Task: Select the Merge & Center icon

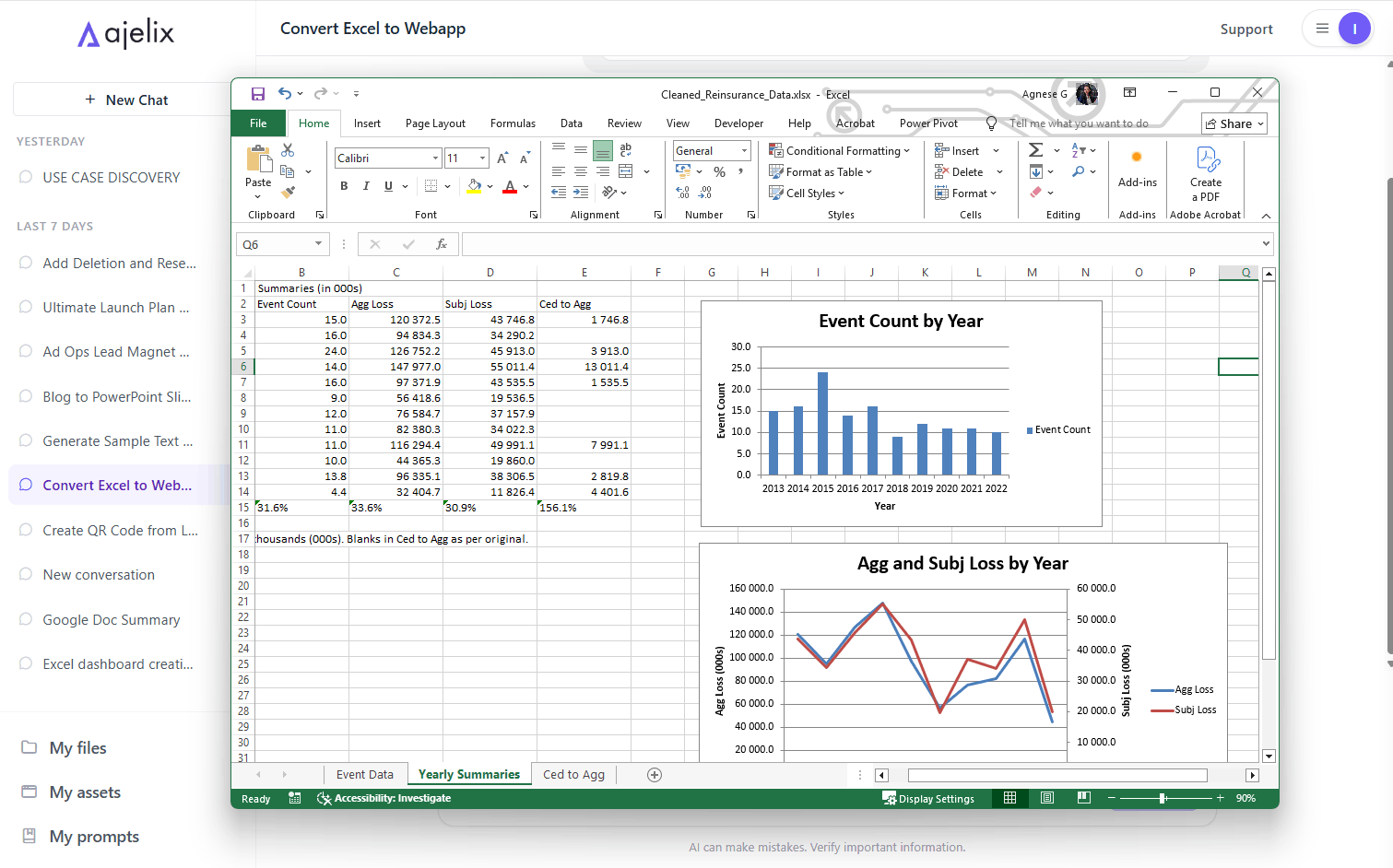Action: pyautogui.click(x=626, y=171)
